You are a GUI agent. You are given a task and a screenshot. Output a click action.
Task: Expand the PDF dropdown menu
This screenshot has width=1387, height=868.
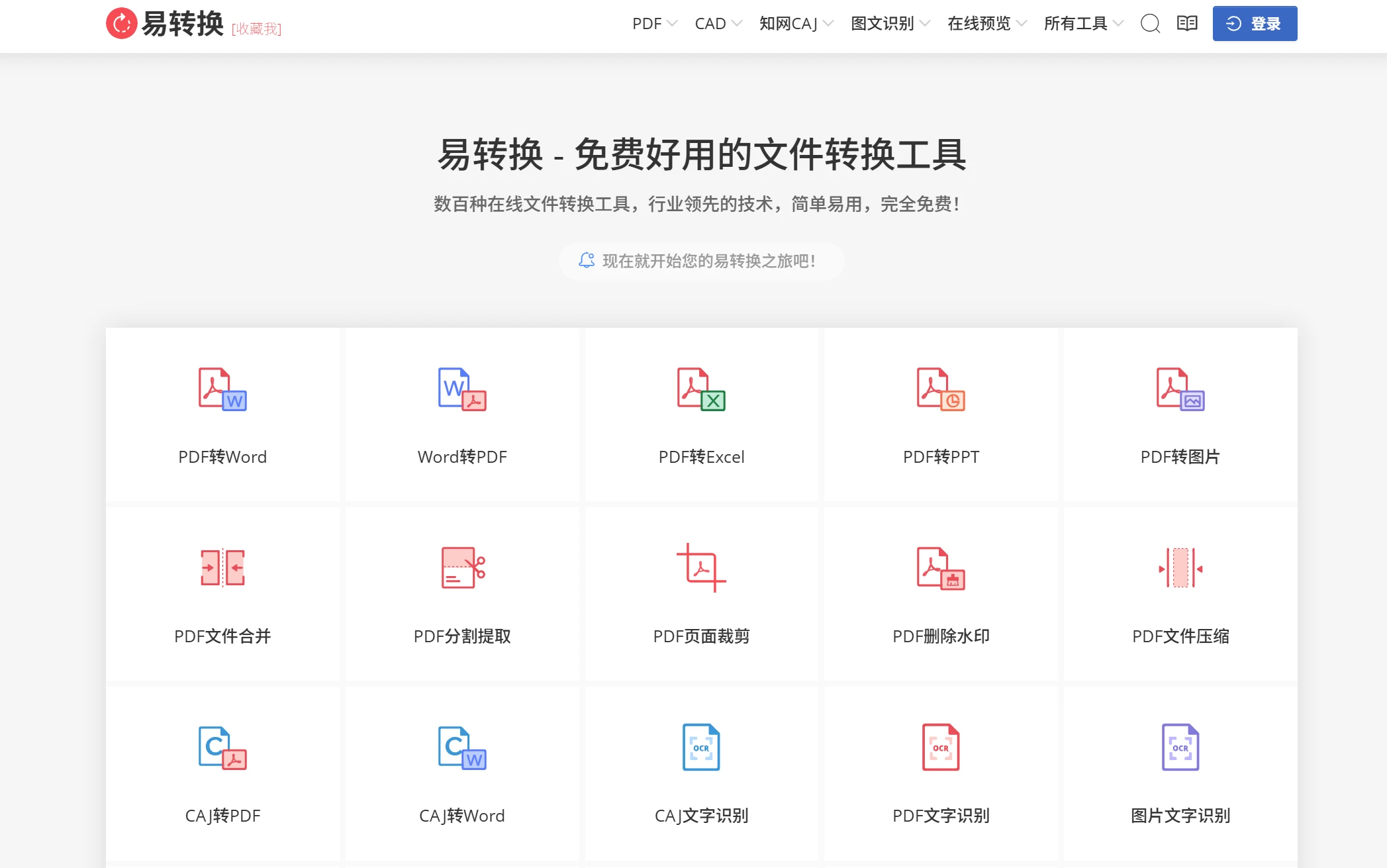[654, 24]
